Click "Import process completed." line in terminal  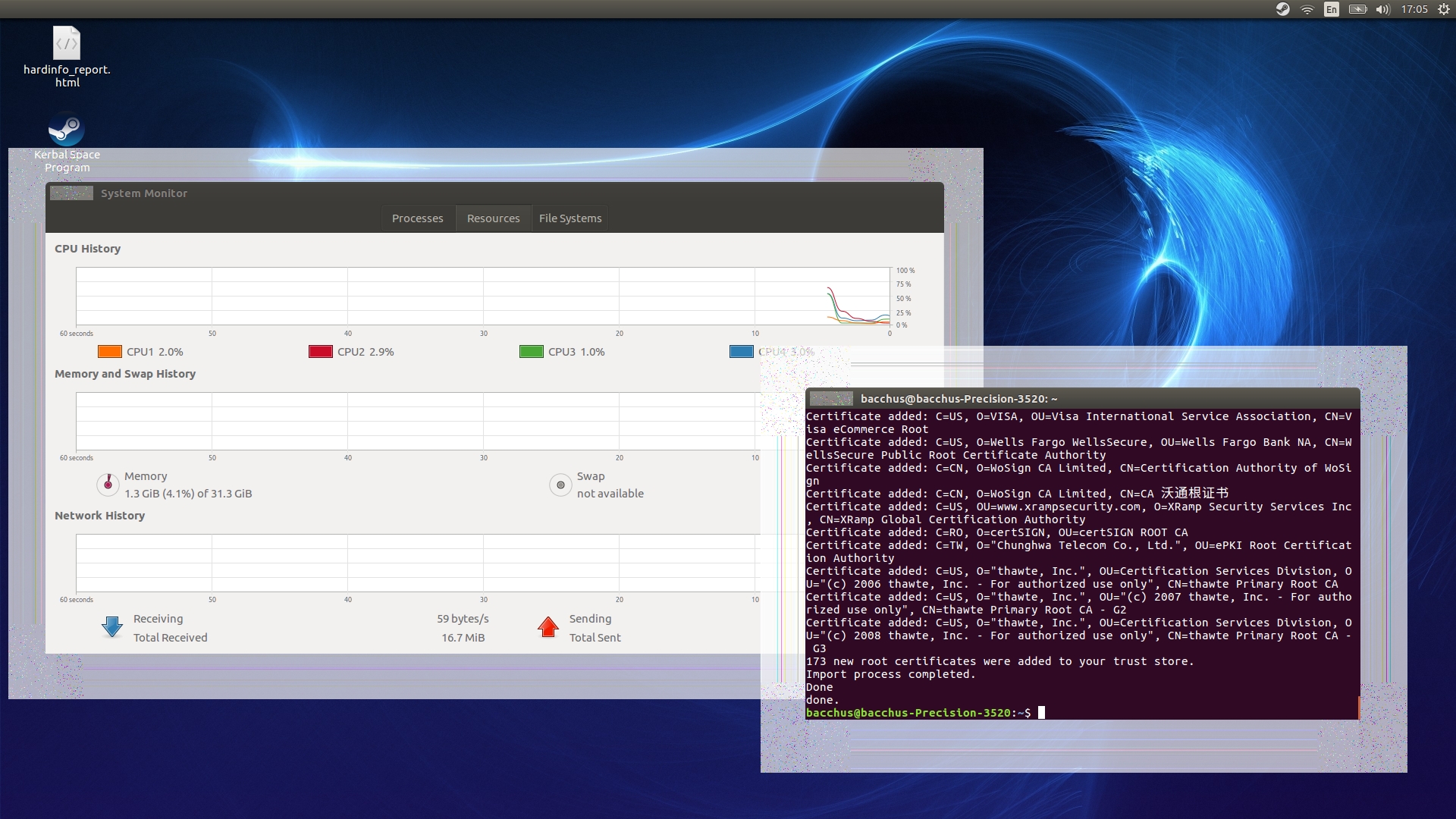pos(891,674)
